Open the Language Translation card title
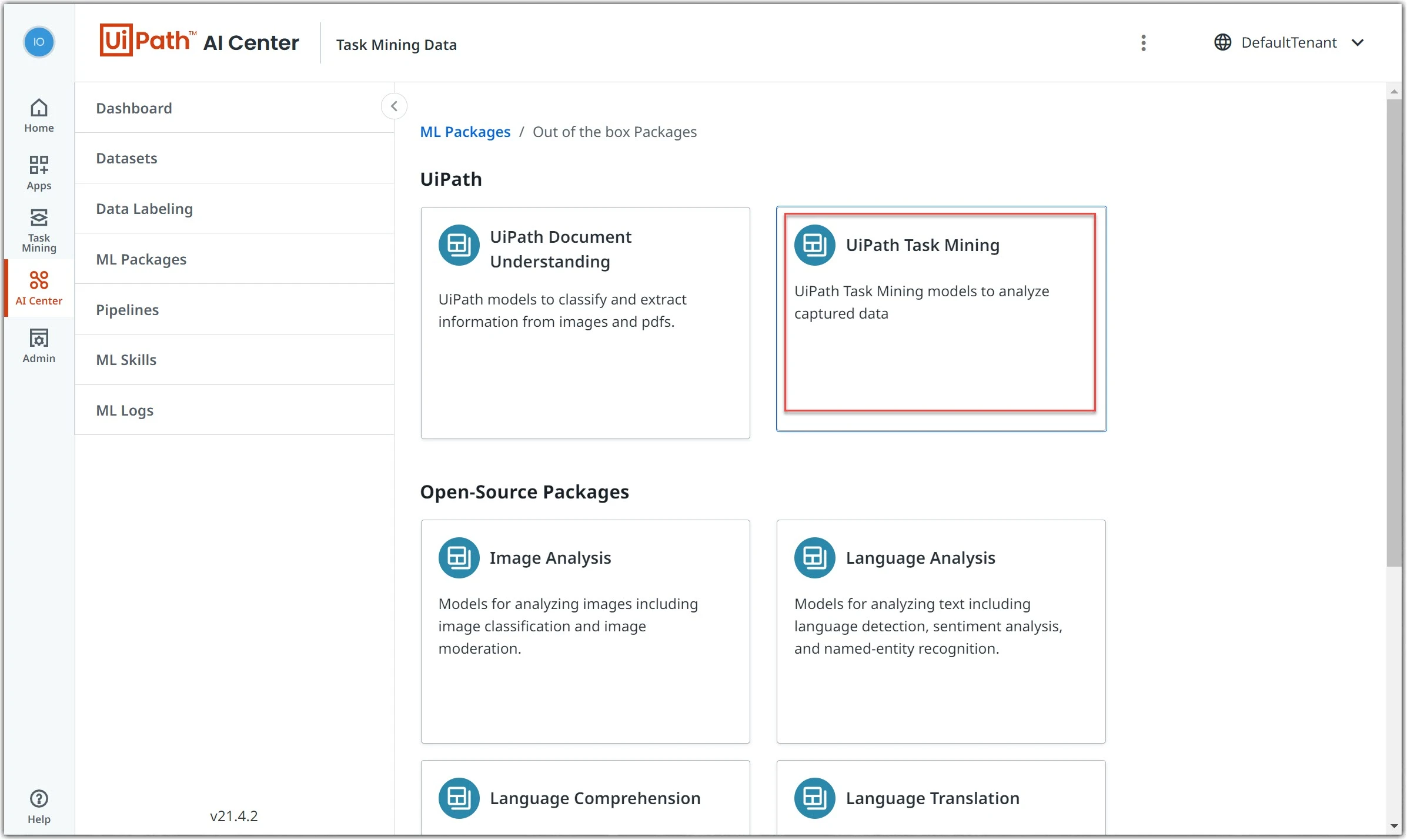The width and height of the screenshot is (1407, 840). point(933,798)
